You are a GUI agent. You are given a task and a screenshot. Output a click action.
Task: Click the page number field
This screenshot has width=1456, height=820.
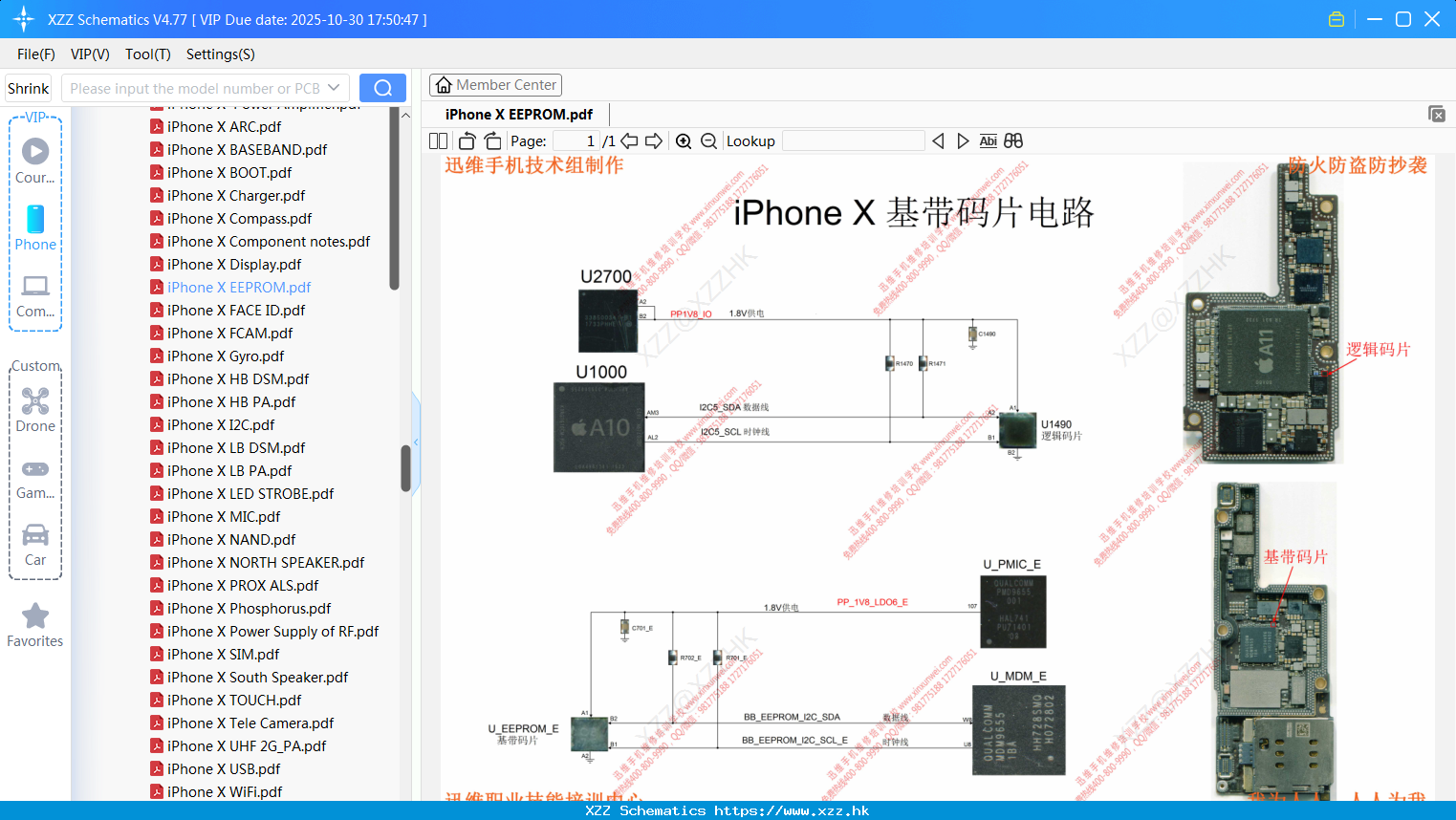576,140
